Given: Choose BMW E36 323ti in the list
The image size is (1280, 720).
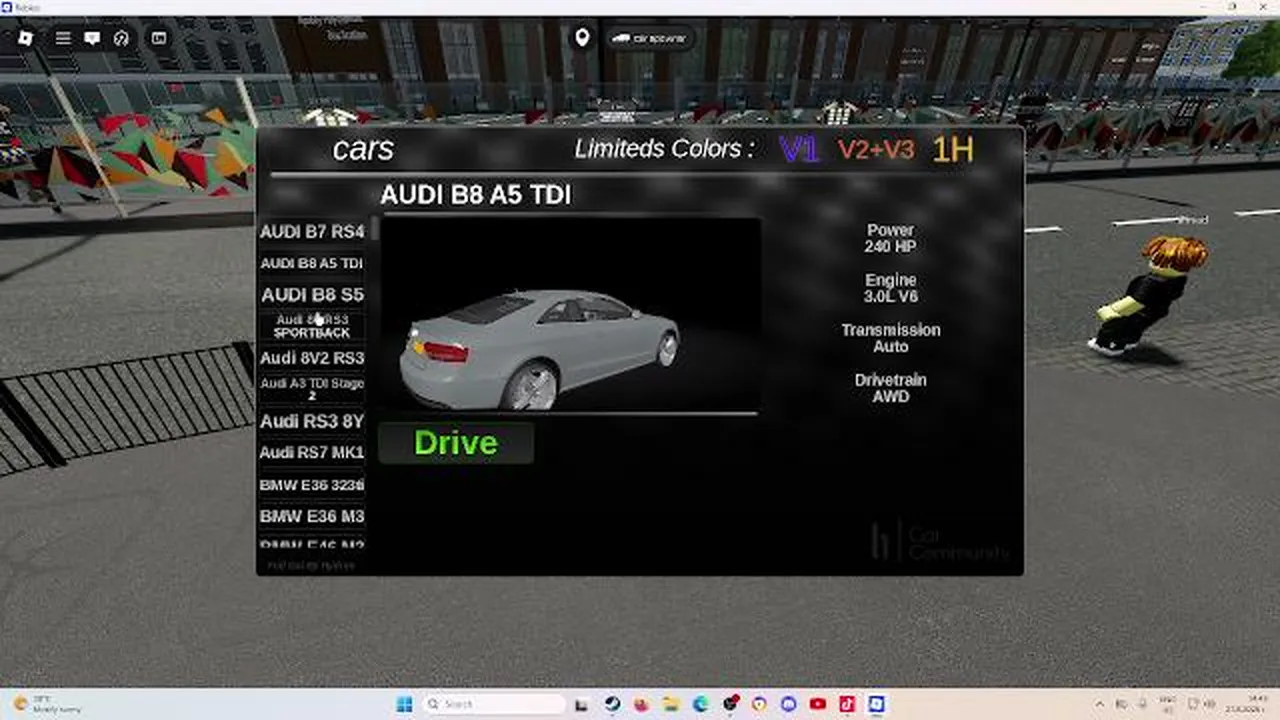Looking at the screenshot, I should tap(312, 485).
